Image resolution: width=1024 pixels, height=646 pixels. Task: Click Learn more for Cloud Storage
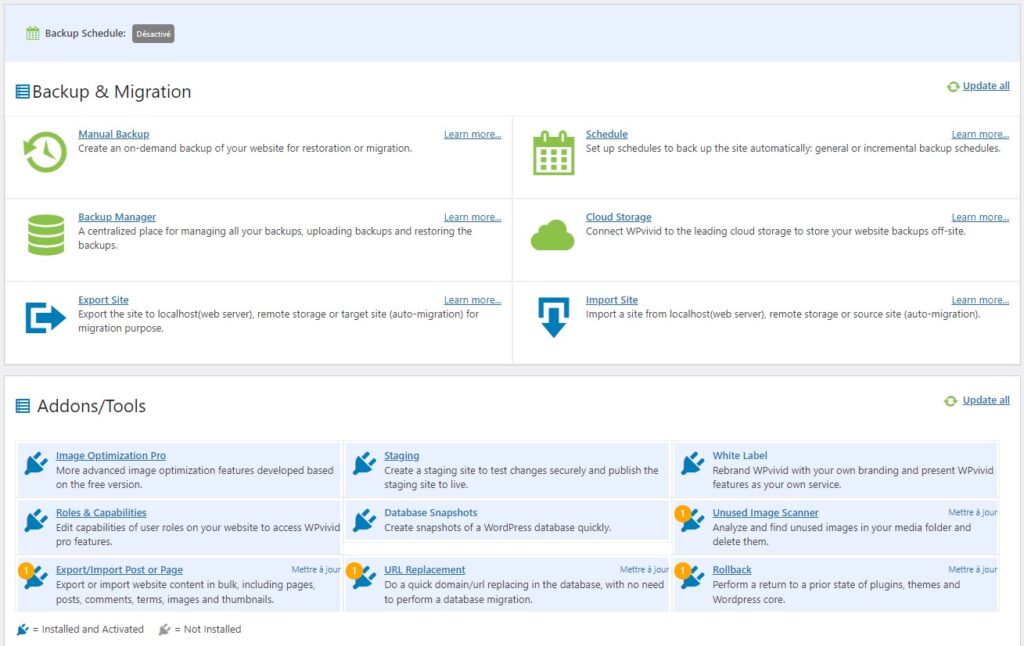point(980,217)
